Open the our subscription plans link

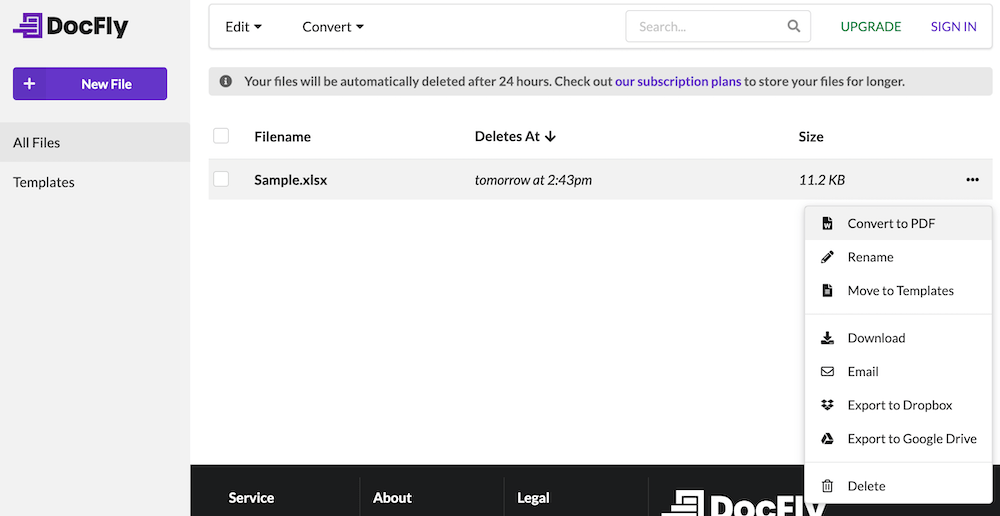678,82
